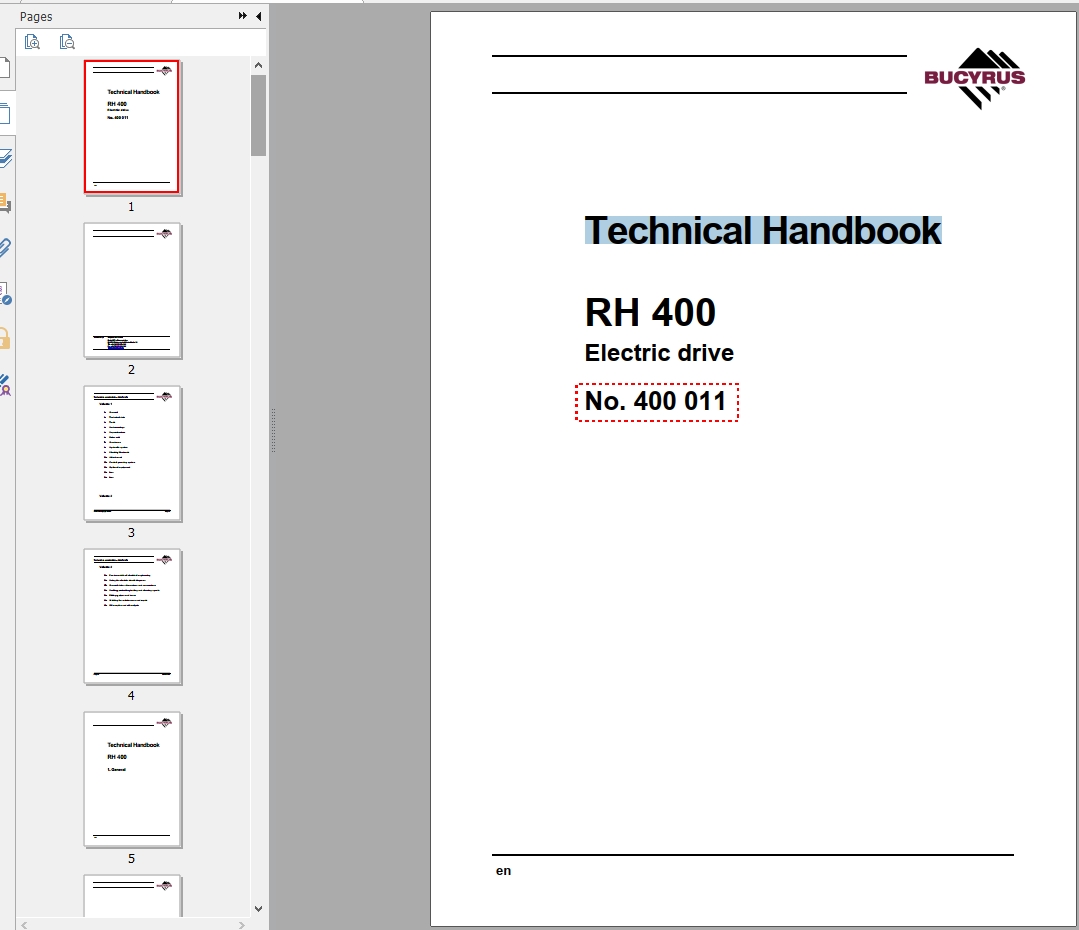The image size is (1079, 930).
Task: Select the page 3 thumbnail
Action: tap(132, 453)
